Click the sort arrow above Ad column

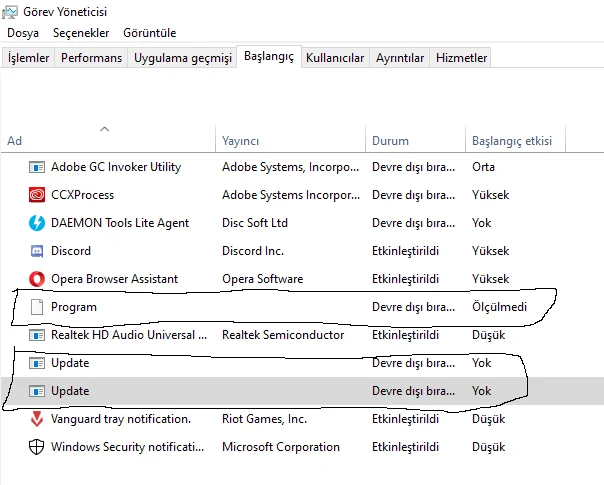[x=104, y=129]
